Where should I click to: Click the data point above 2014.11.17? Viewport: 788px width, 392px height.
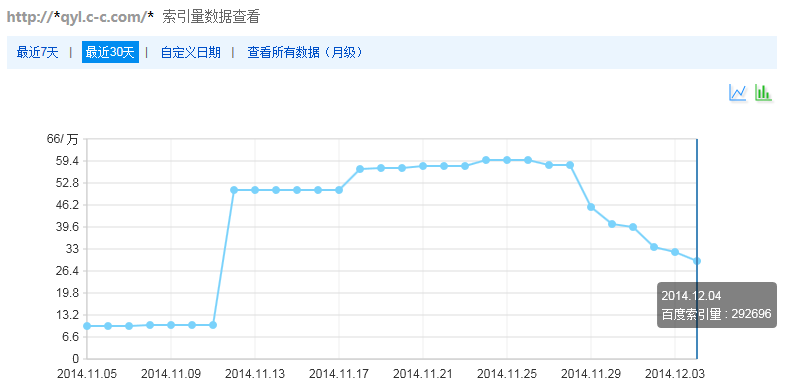(x=339, y=190)
